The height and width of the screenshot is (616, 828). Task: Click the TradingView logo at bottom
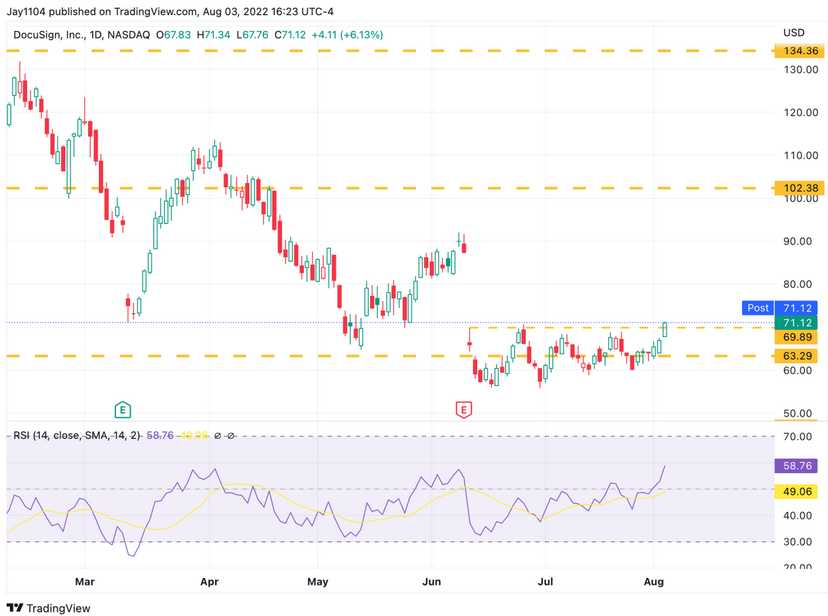point(49,608)
